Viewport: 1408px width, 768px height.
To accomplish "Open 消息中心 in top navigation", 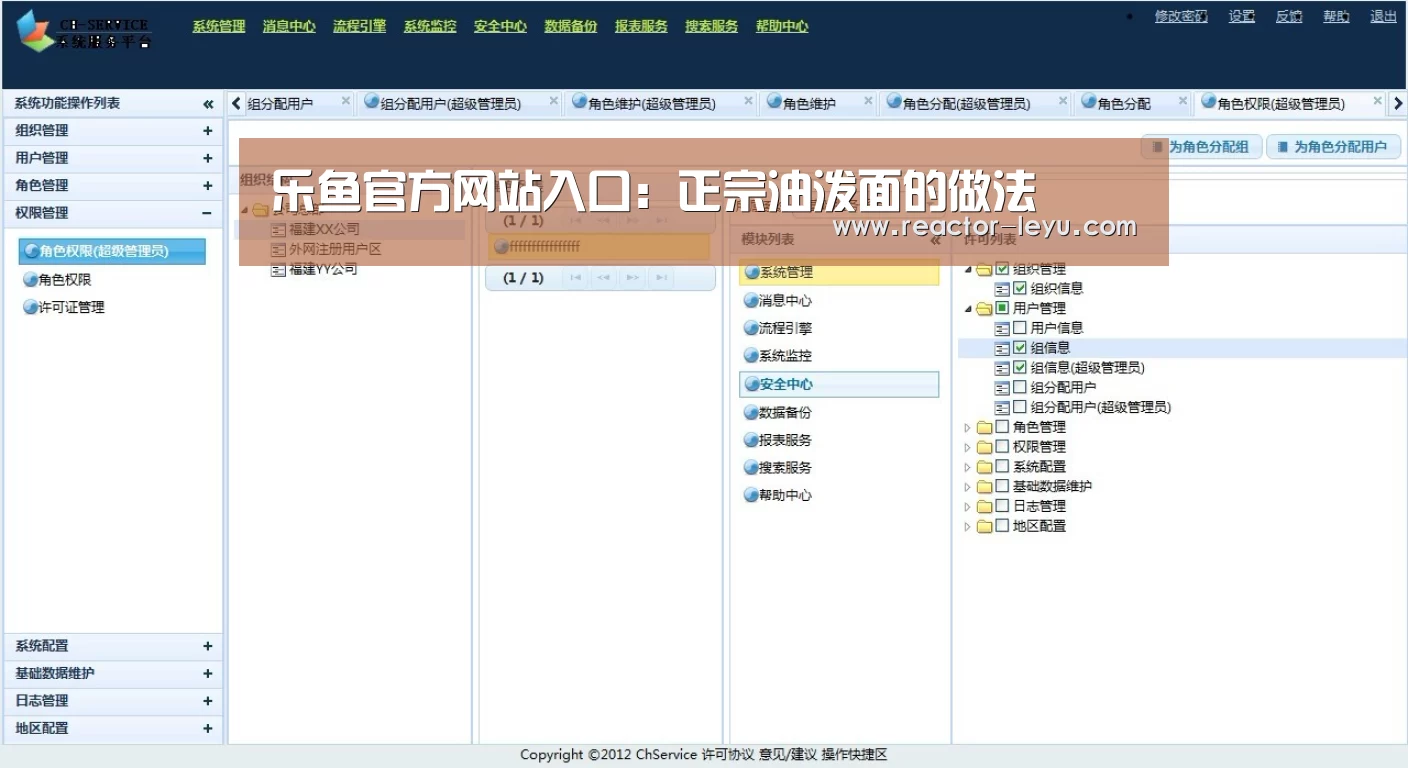I will tap(289, 26).
